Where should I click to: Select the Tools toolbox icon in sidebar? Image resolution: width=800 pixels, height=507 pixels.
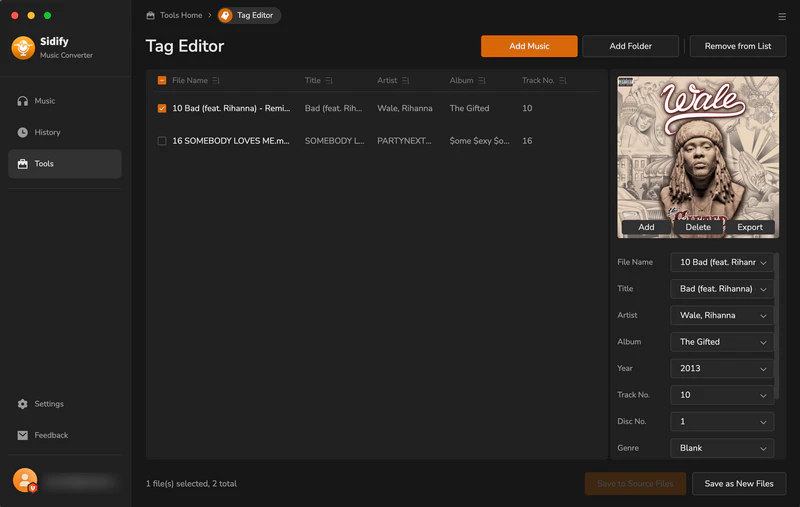pyautogui.click(x=22, y=164)
